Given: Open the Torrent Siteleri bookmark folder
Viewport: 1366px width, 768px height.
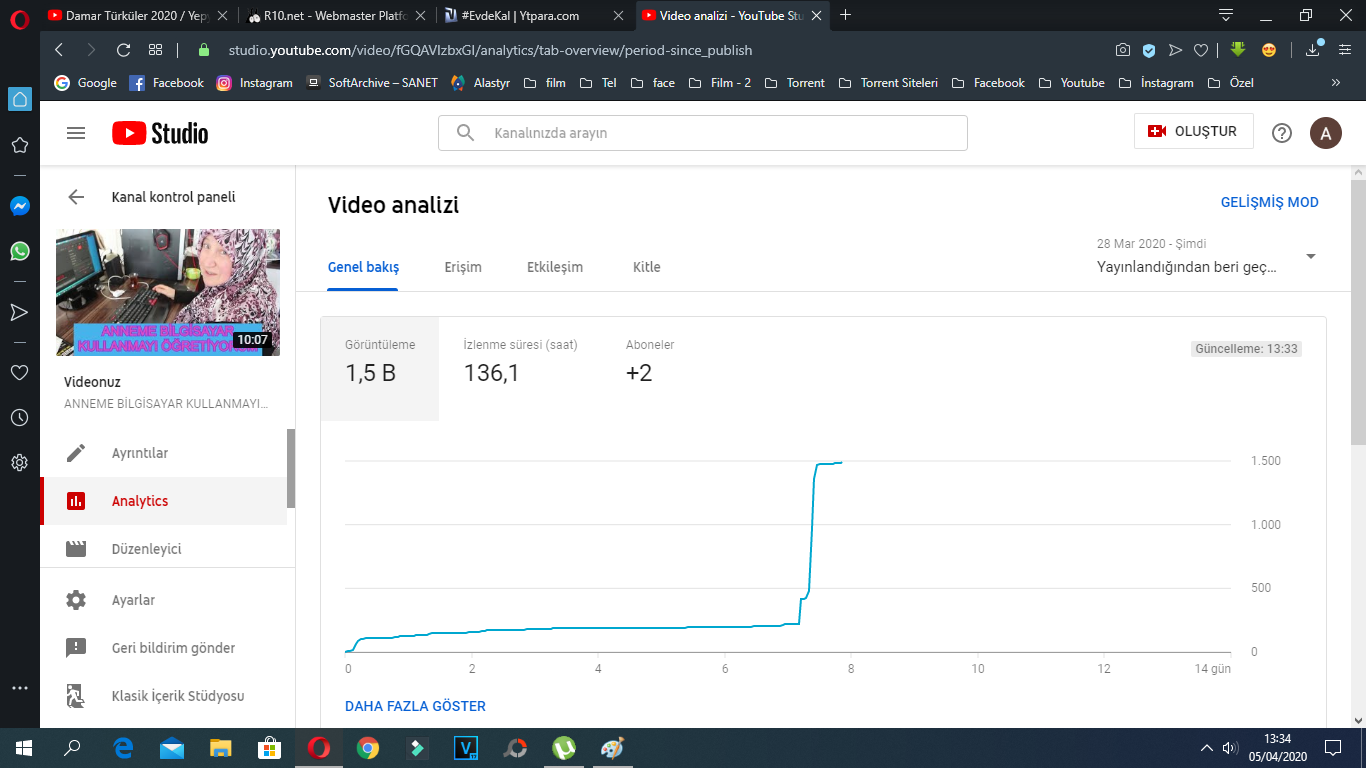Looking at the screenshot, I should (x=888, y=83).
